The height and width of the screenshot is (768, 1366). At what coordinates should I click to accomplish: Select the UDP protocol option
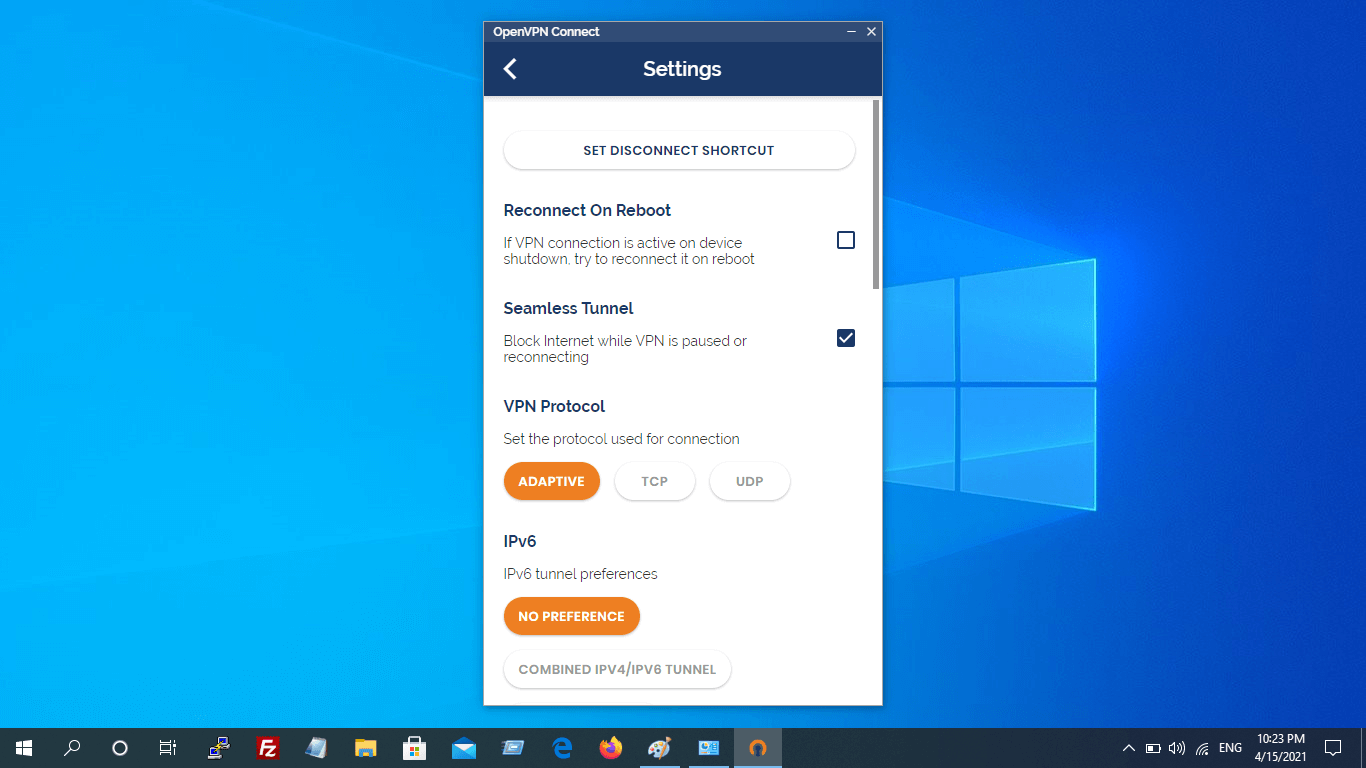[x=749, y=481]
